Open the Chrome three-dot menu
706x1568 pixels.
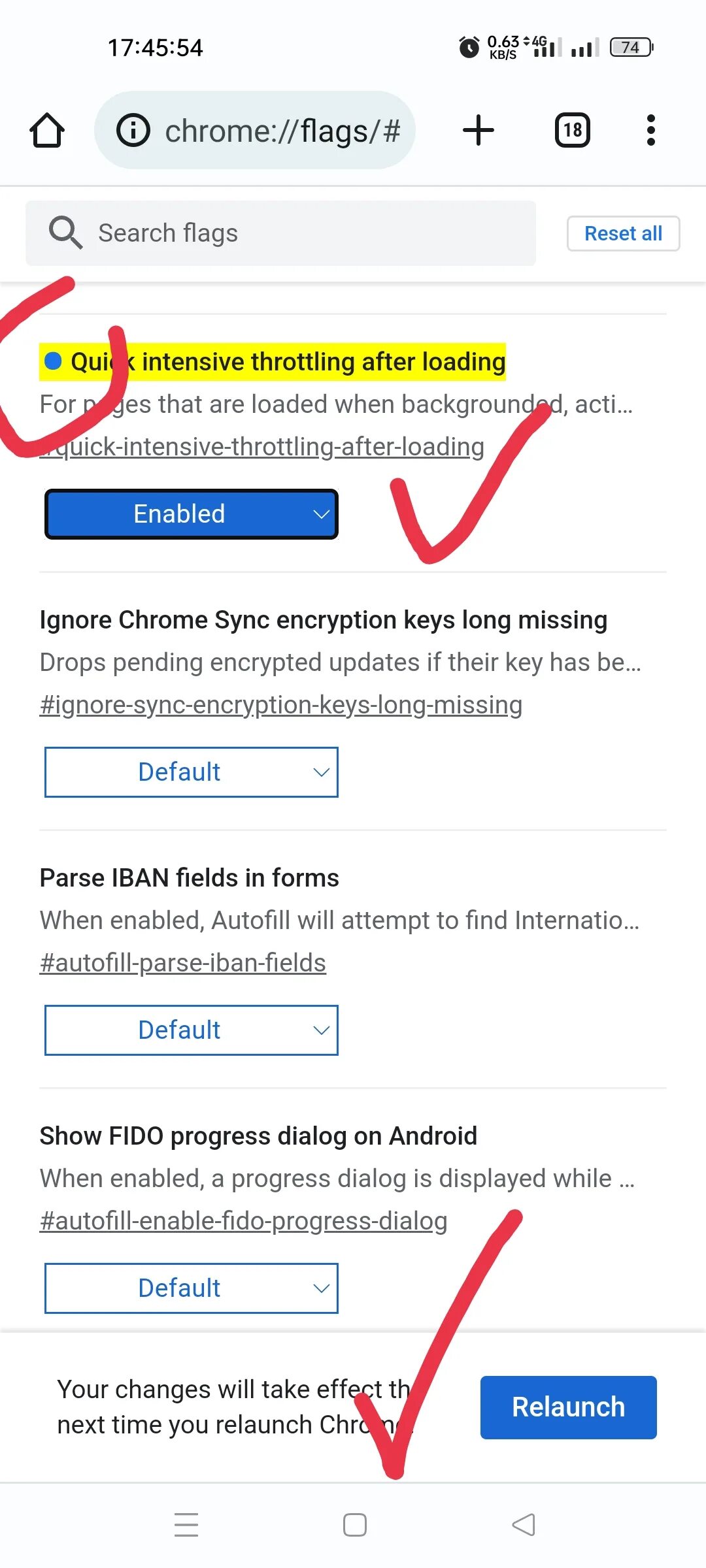click(650, 130)
